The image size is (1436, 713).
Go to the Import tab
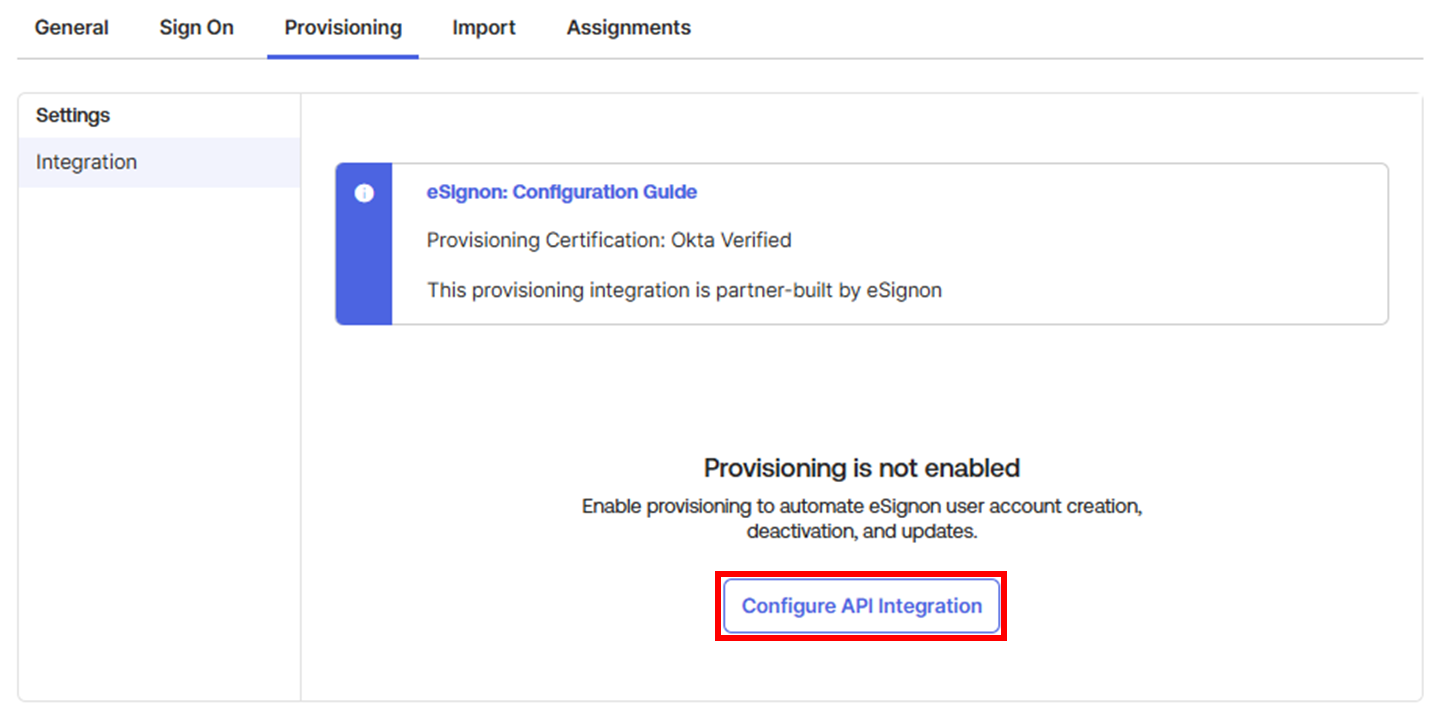pyautogui.click(x=484, y=28)
